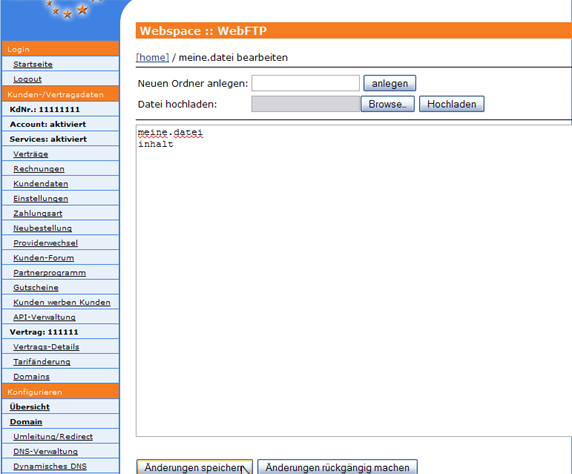Open Umleitung/Redirect settings
This screenshot has width=572, height=474.
click(x=53, y=437)
